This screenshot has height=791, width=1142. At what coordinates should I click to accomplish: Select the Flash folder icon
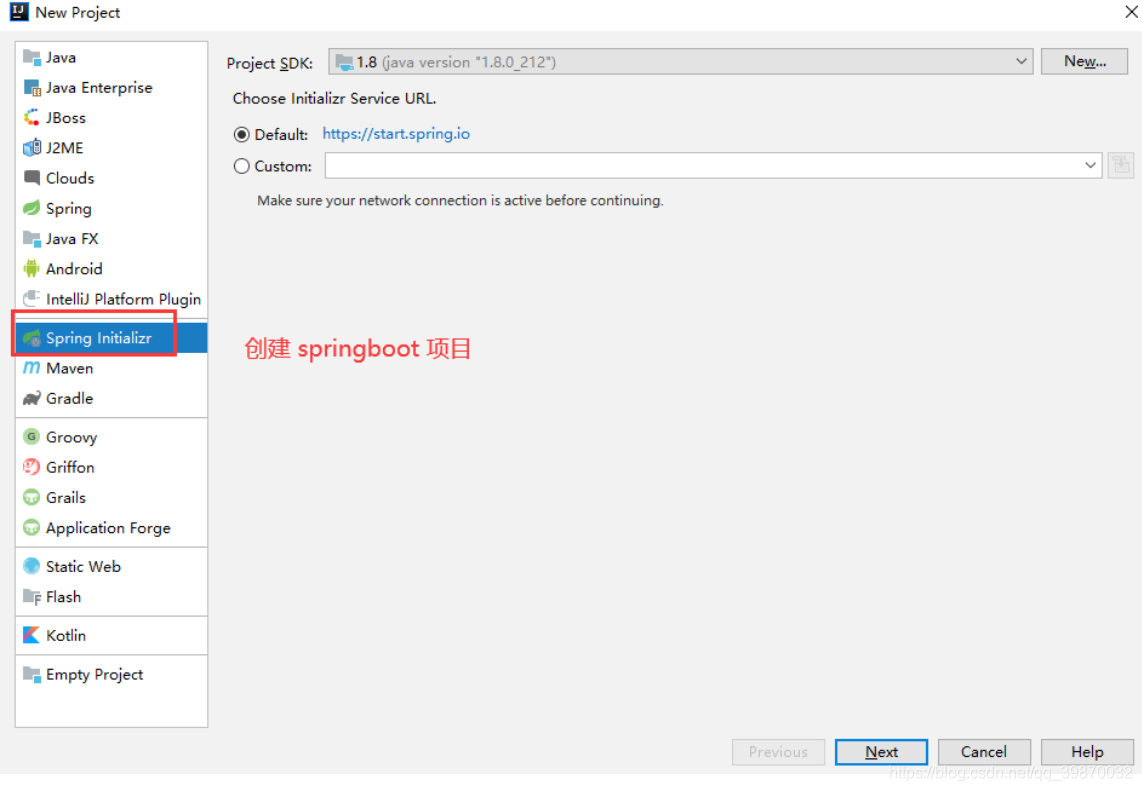pyautogui.click(x=31, y=597)
